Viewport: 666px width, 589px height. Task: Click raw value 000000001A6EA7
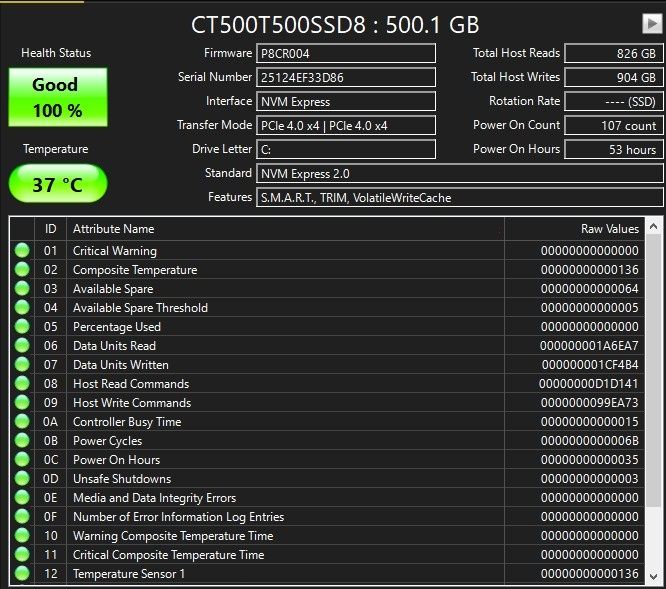click(589, 346)
